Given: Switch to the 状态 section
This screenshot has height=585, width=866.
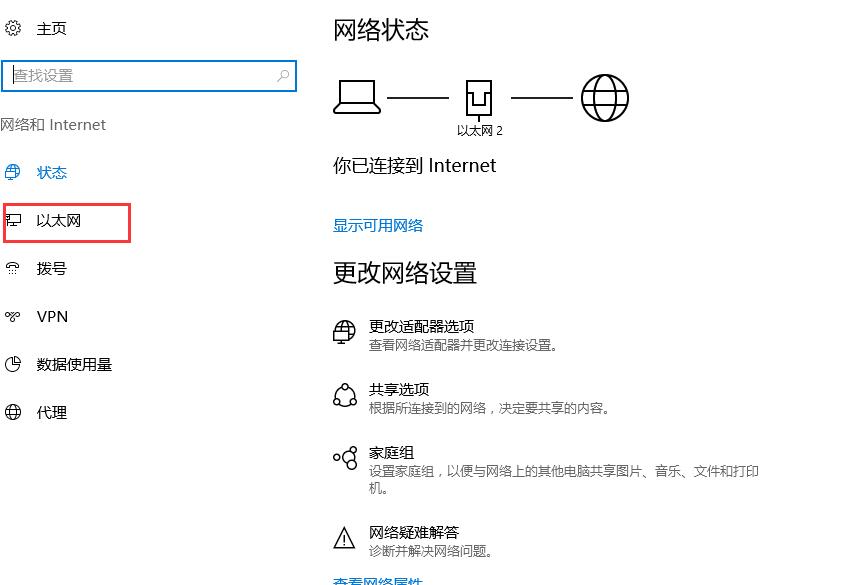Looking at the screenshot, I should point(52,172).
